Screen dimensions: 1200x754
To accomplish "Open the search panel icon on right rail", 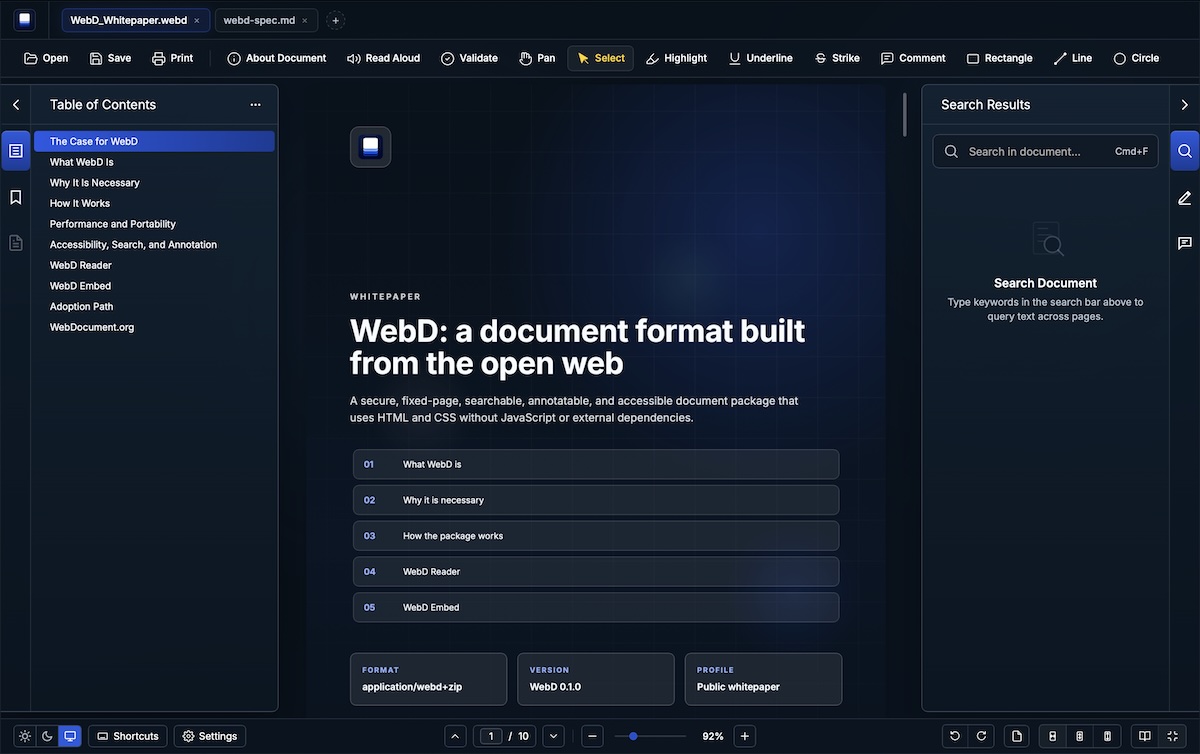I will click(x=1185, y=151).
